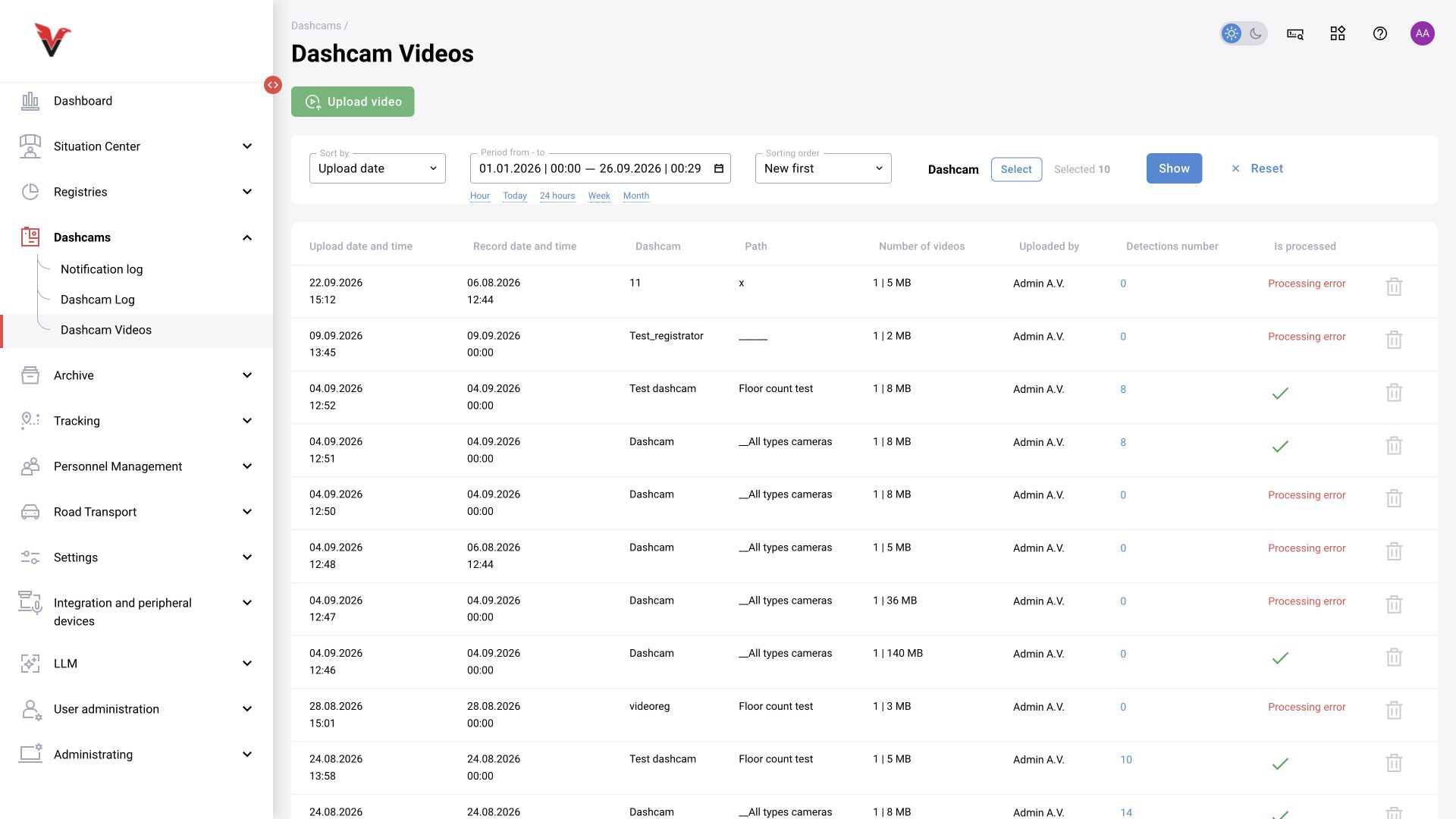The height and width of the screenshot is (819, 1456).
Task: Click the Show button
Action: pyautogui.click(x=1174, y=168)
